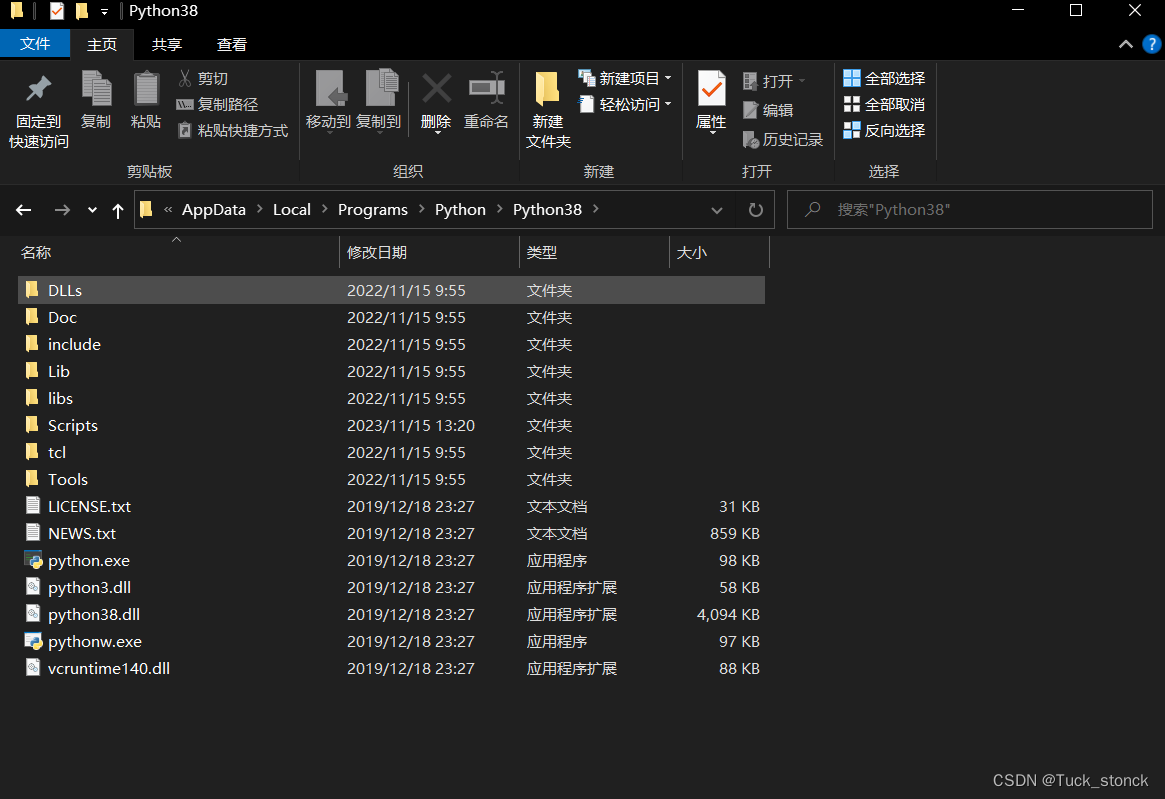Open Quick Access toolbar customize arrow
The image size is (1165, 799).
(105, 12)
